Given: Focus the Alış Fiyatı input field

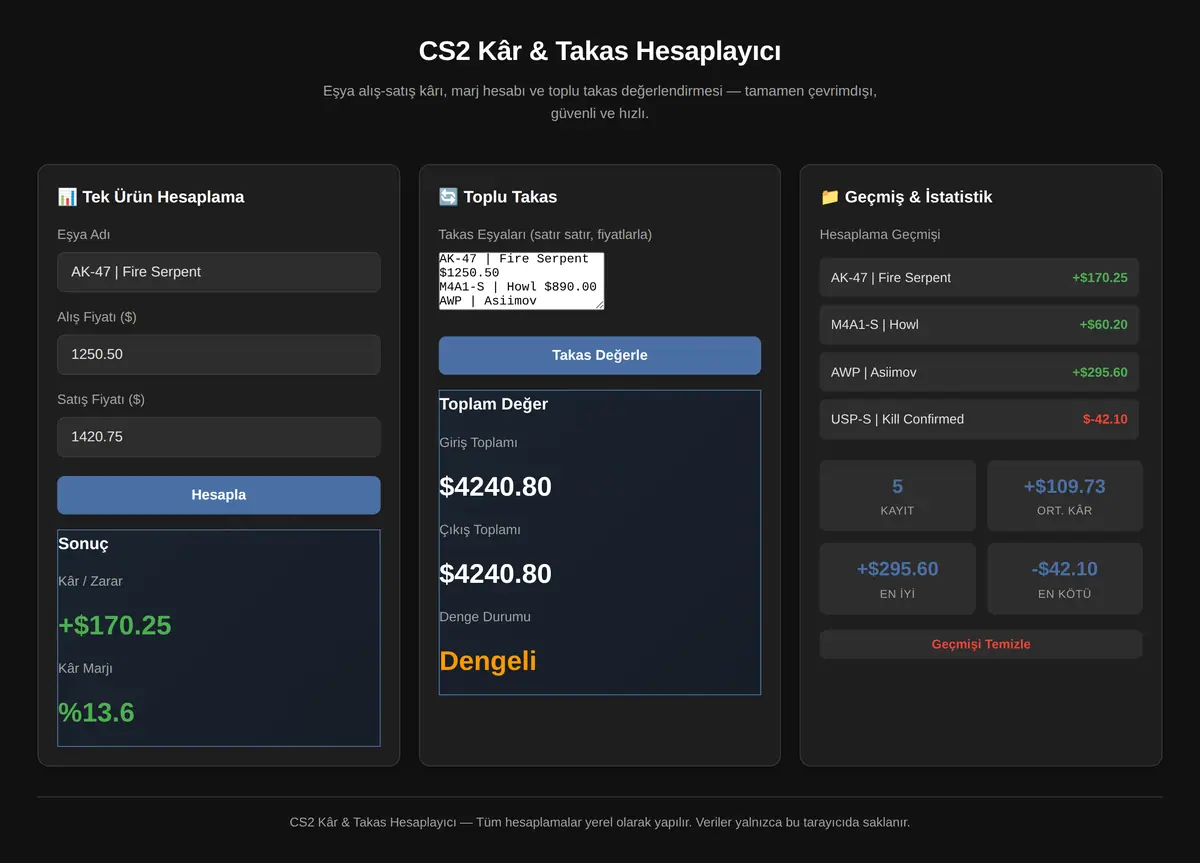Looking at the screenshot, I should [x=219, y=354].
